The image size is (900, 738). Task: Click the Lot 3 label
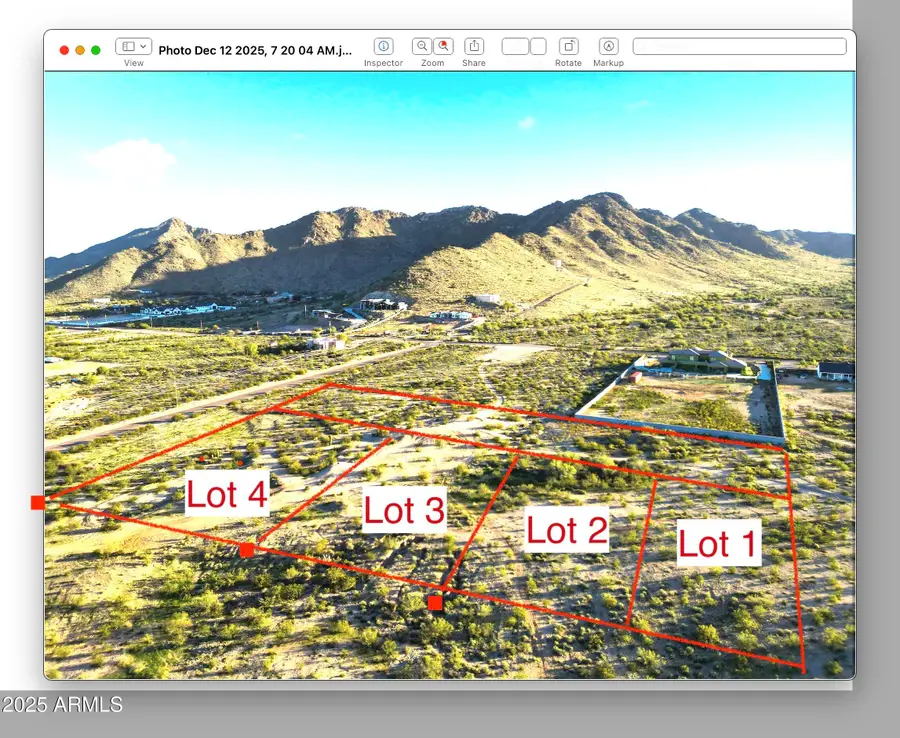(x=404, y=511)
